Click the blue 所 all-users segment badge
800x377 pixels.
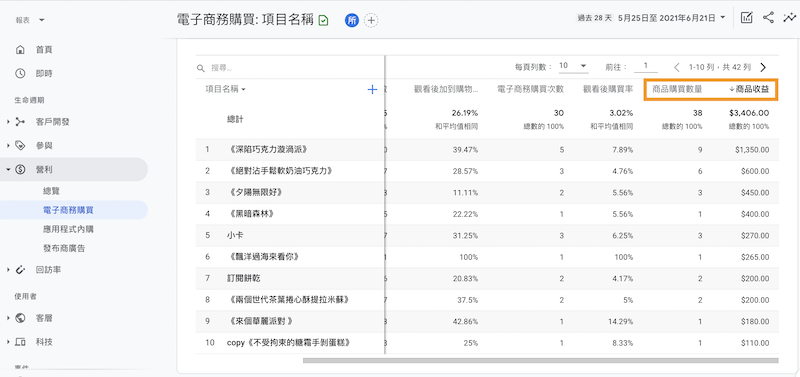pos(352,20)
